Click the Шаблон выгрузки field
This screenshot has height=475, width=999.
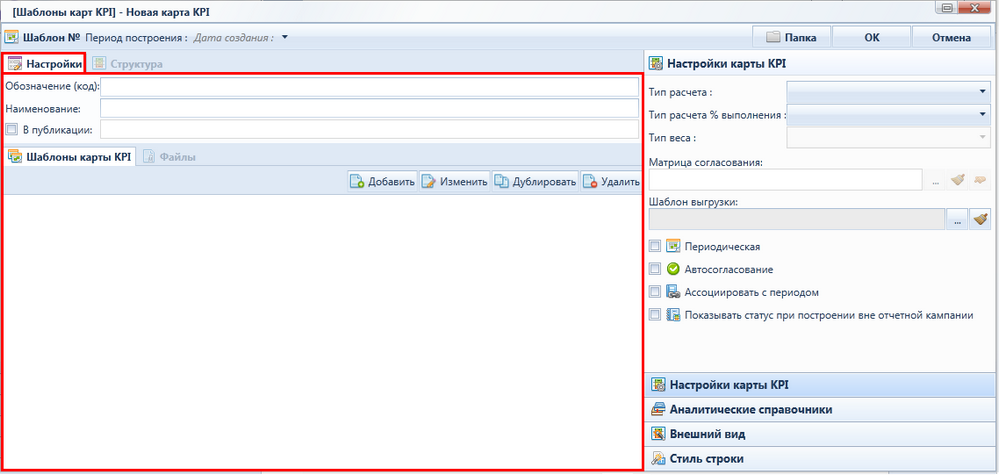[x=796, y=219]
